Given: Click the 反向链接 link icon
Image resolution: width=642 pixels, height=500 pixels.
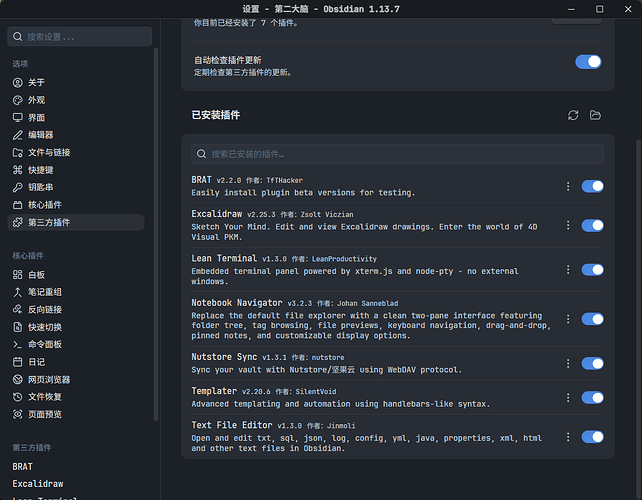Looking at the screenshot, I should click(18, 310).
